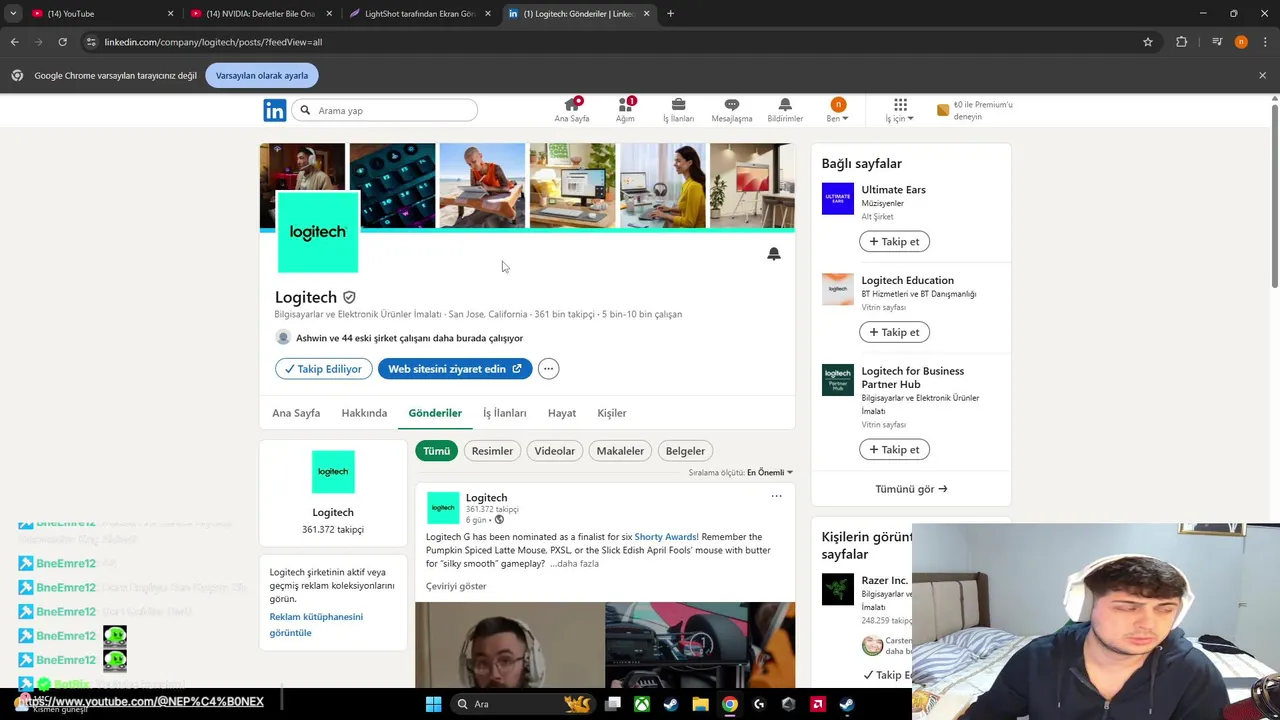
Task: Click the post video thumbnail
Action: pyautogui.click(x=605, y=645)
